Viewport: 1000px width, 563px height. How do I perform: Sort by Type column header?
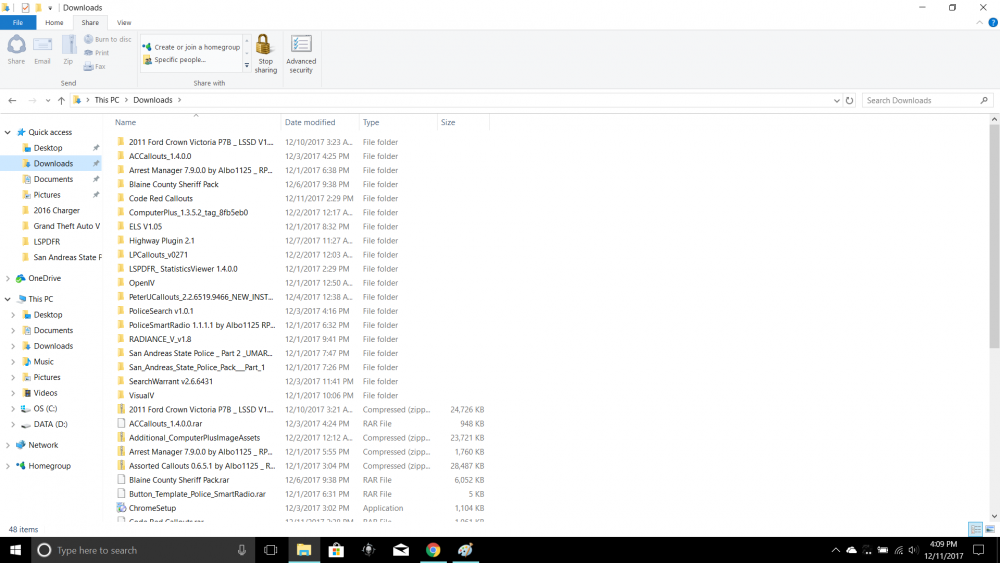[397, 122]
